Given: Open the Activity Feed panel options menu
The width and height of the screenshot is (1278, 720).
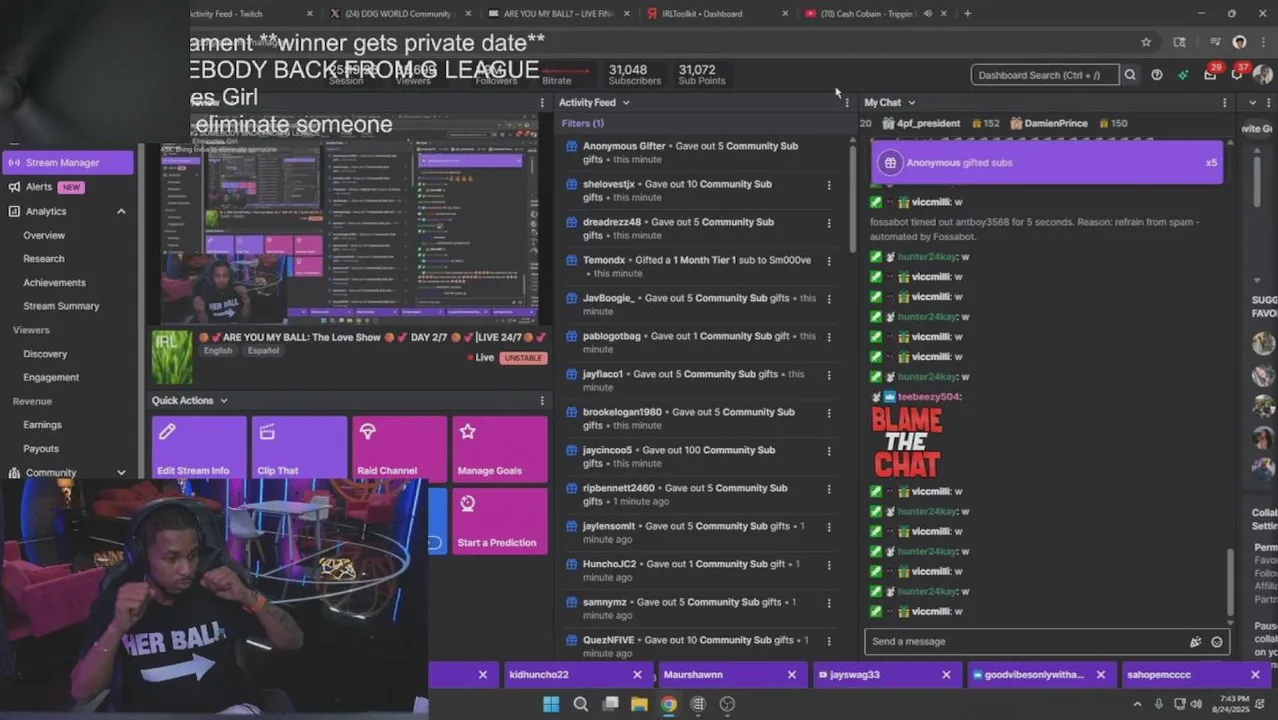Looking at the screenshot, I should [847, 102].
